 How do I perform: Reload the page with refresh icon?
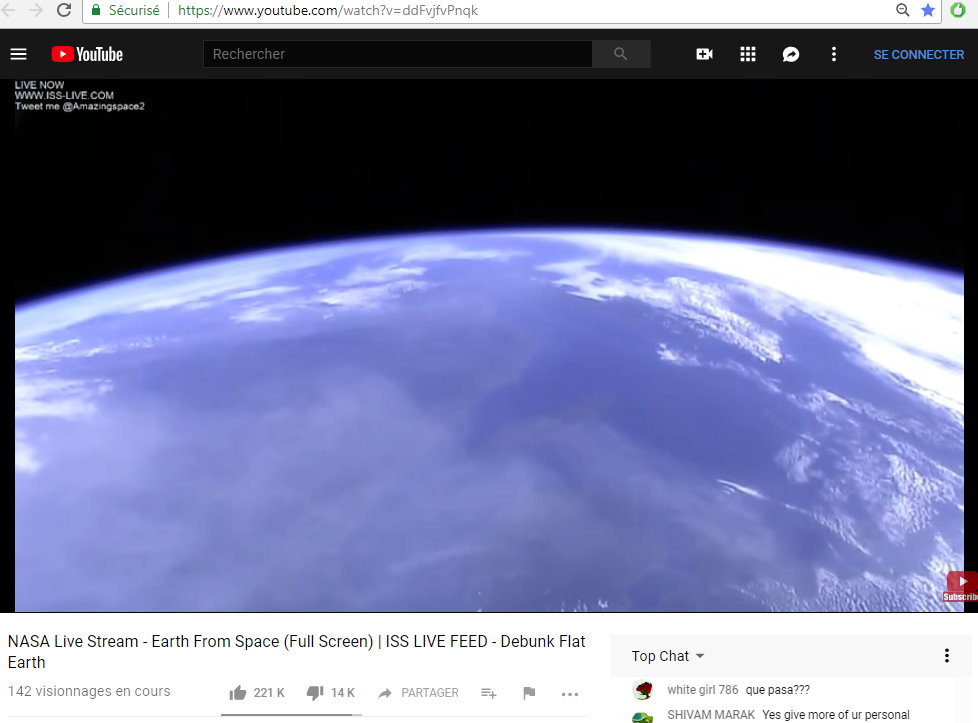coord(64,10)
